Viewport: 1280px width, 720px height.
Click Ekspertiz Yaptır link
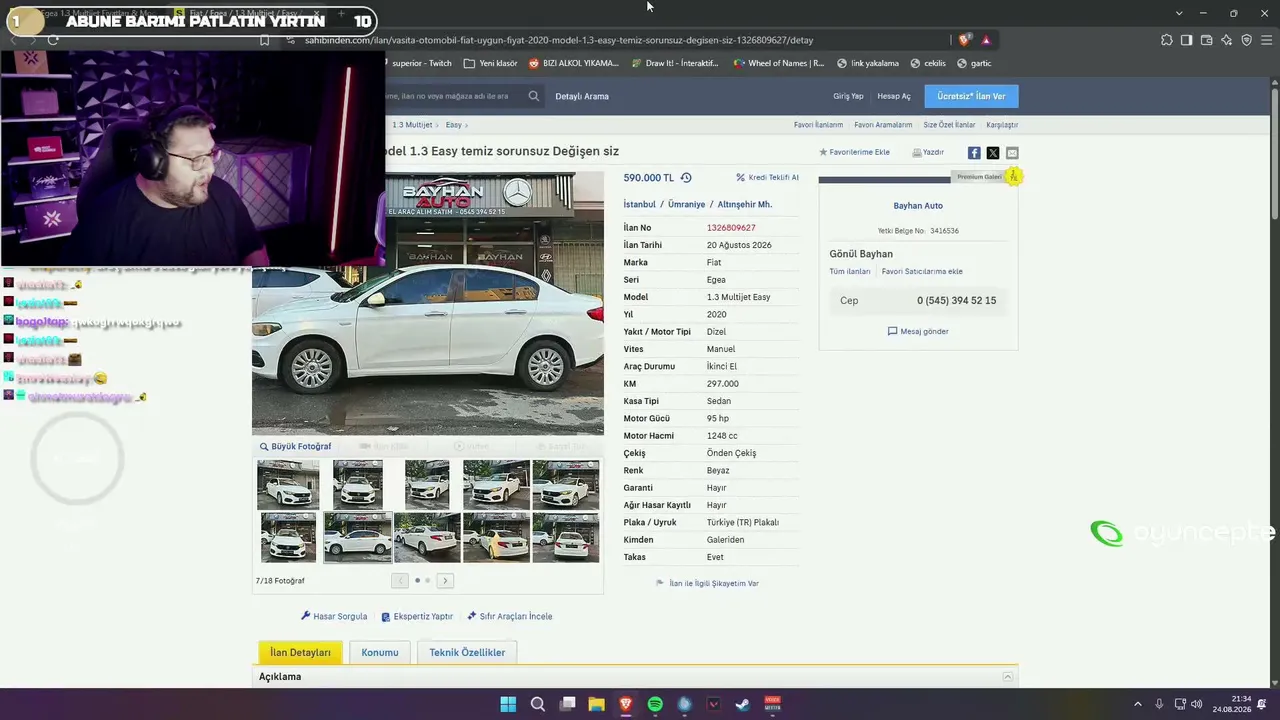(417, 616)
